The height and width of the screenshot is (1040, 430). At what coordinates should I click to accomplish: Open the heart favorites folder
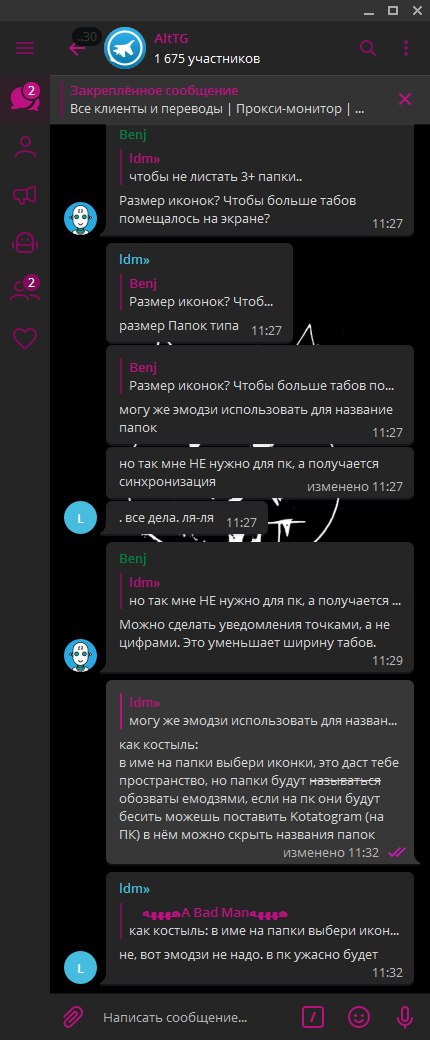pos(25,338)
